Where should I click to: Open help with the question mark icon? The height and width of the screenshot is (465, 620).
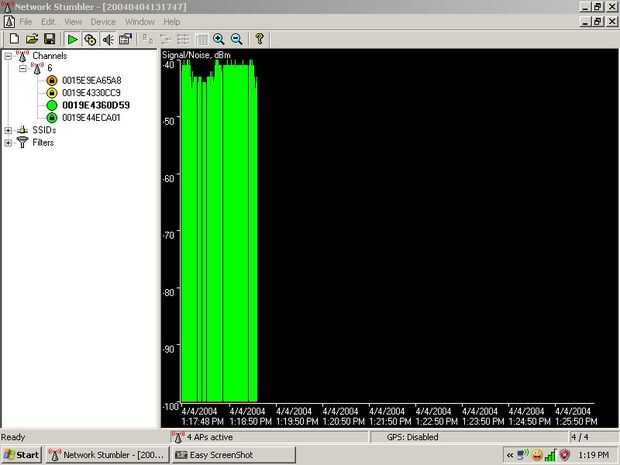(259, 39)
